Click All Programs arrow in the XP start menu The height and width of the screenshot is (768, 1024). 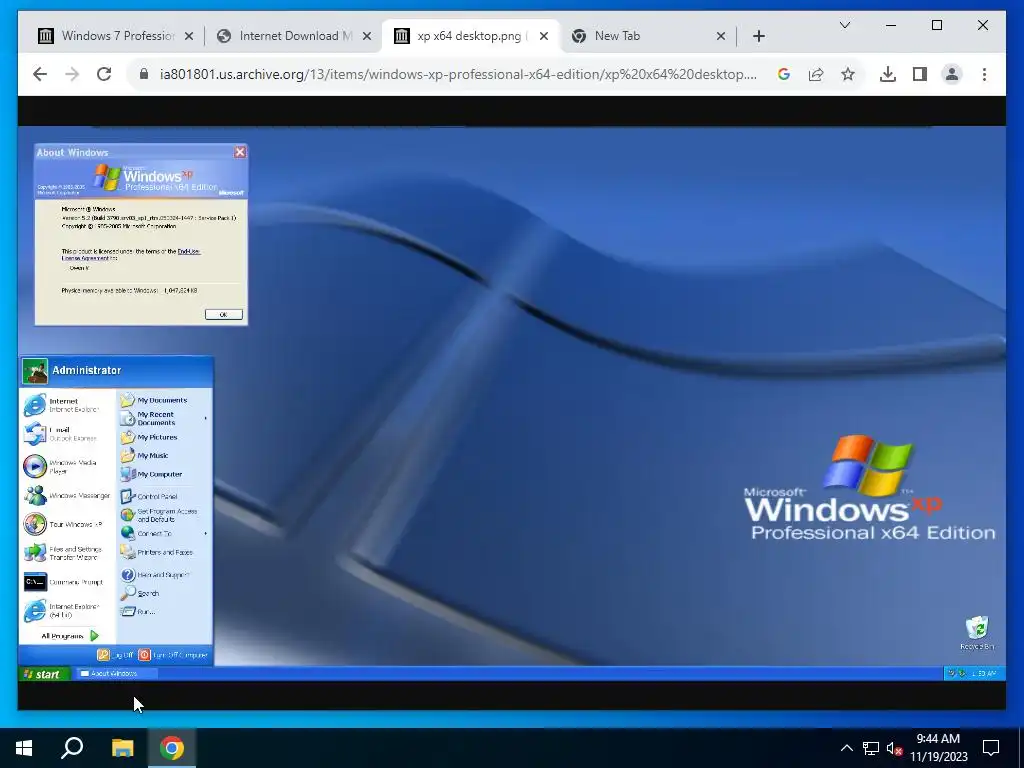coord(95,635)
